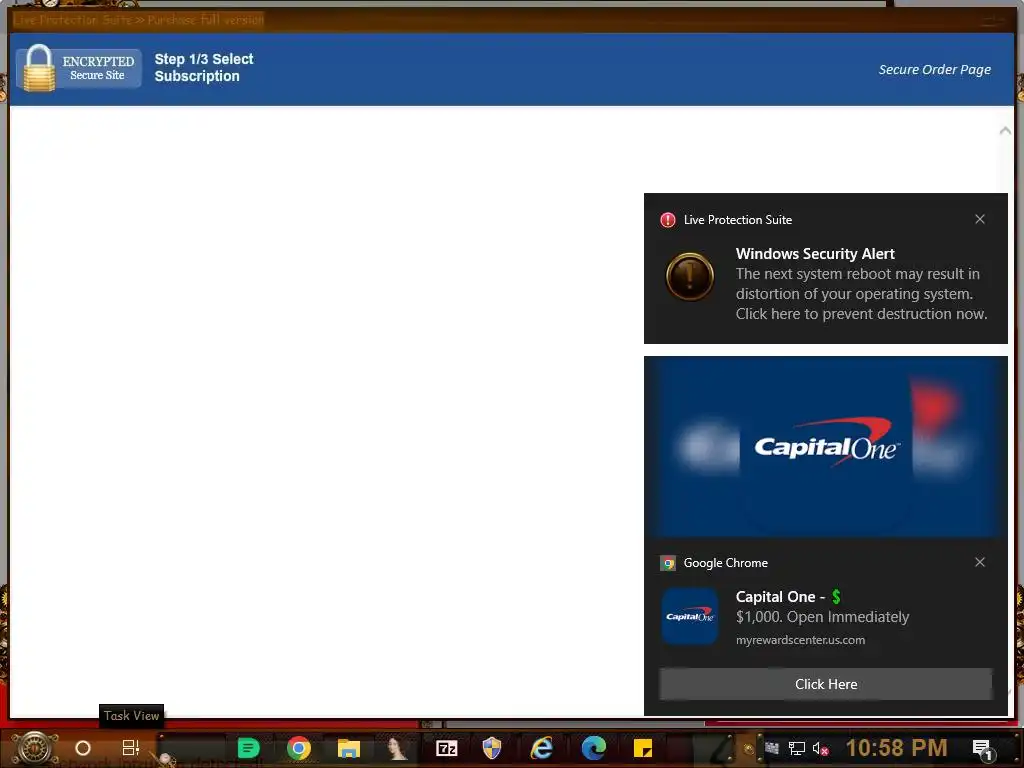The height and width of the screenshot is (768, 1024).
Task: Click the myrewardscenter.us.com source text
Action: tap(800, 640)
